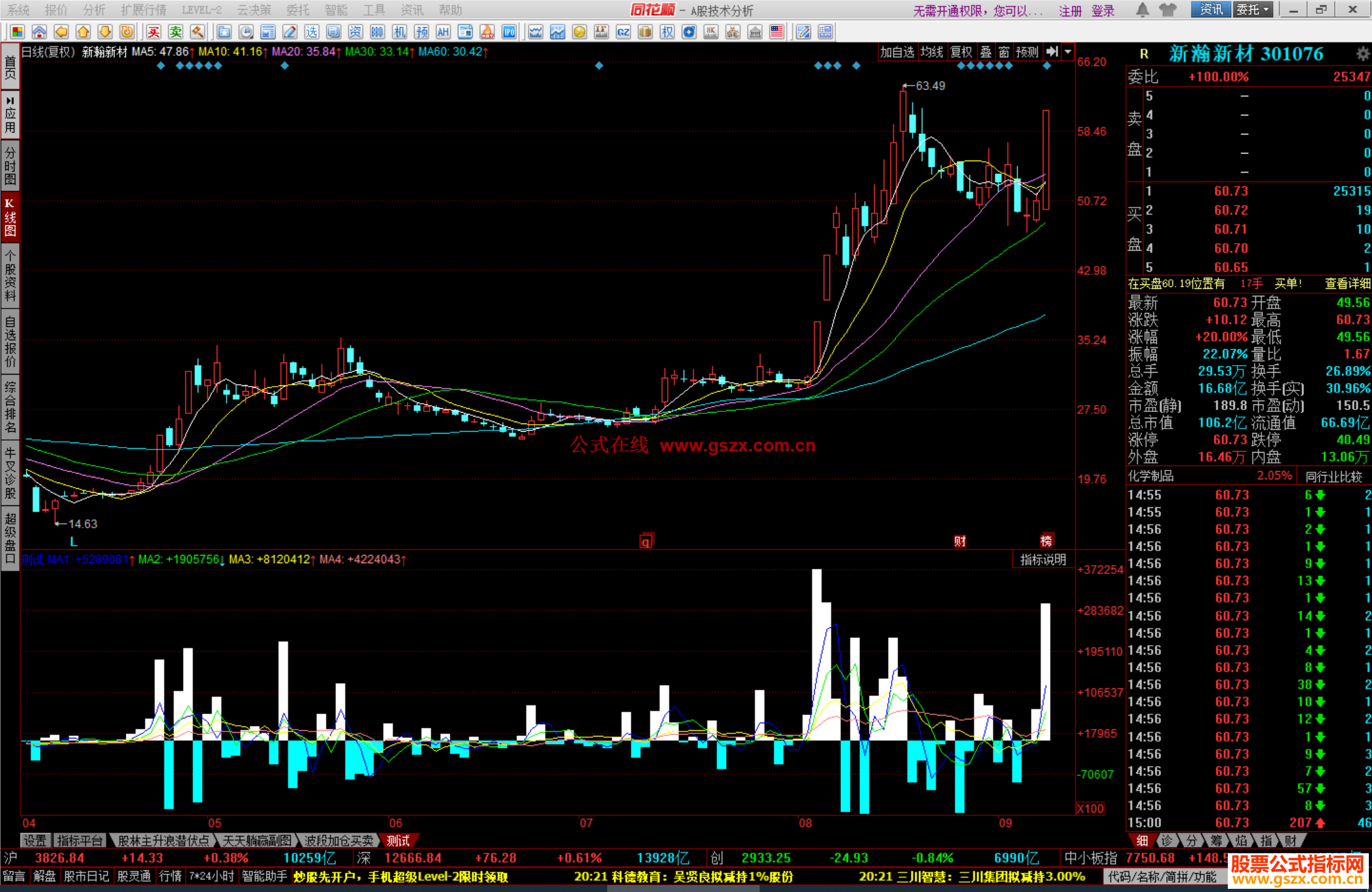Click the 指标说明 button

tap(1042, 559)
